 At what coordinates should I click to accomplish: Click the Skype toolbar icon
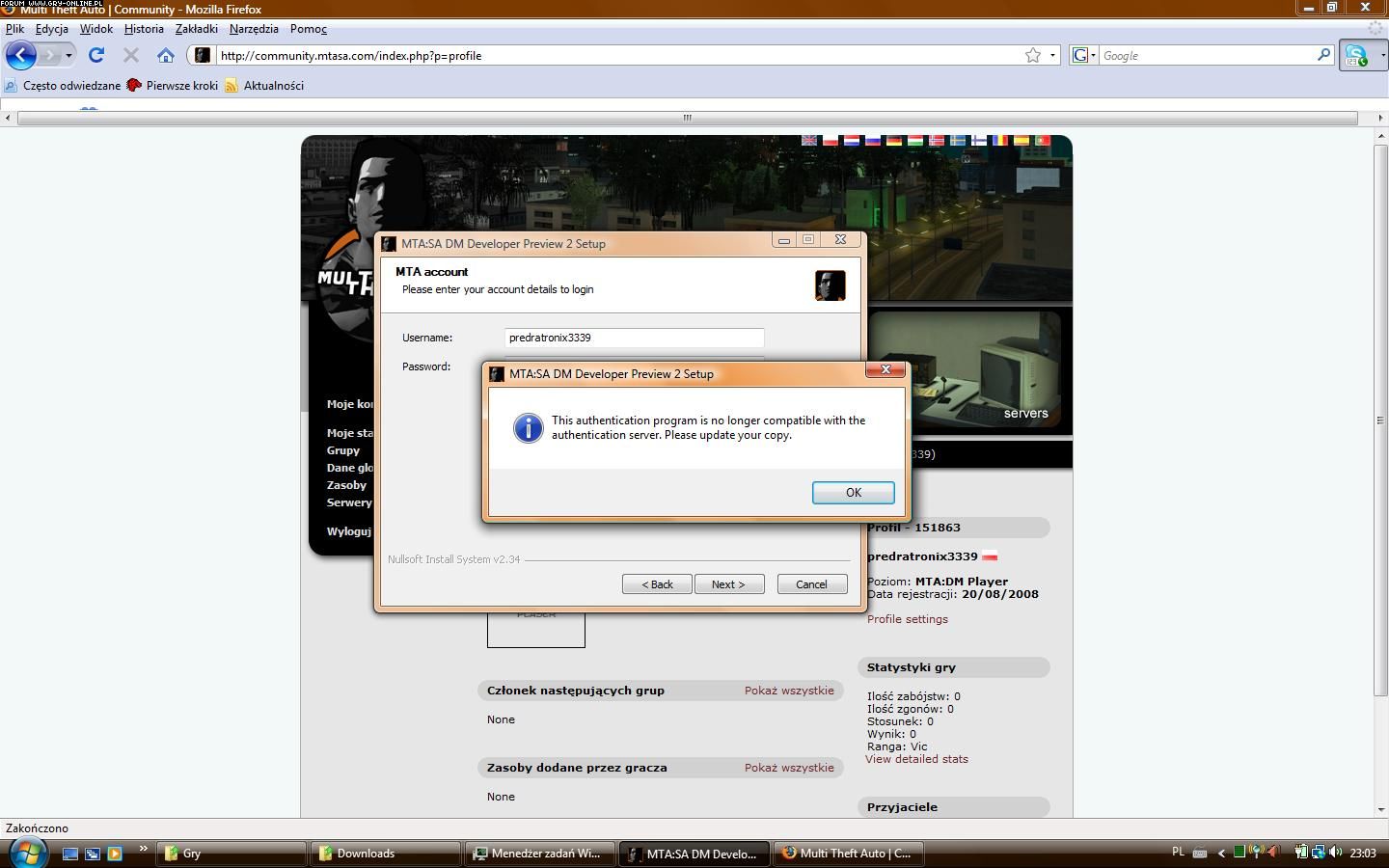[1357, 55]
